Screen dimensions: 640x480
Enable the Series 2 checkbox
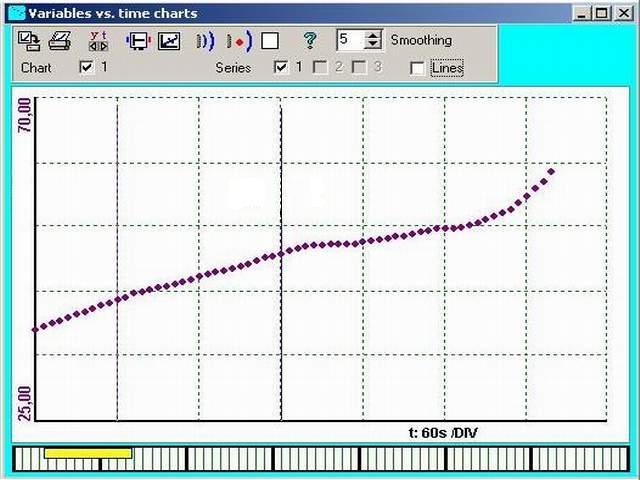pyautogui.click(x=320, y=67)
